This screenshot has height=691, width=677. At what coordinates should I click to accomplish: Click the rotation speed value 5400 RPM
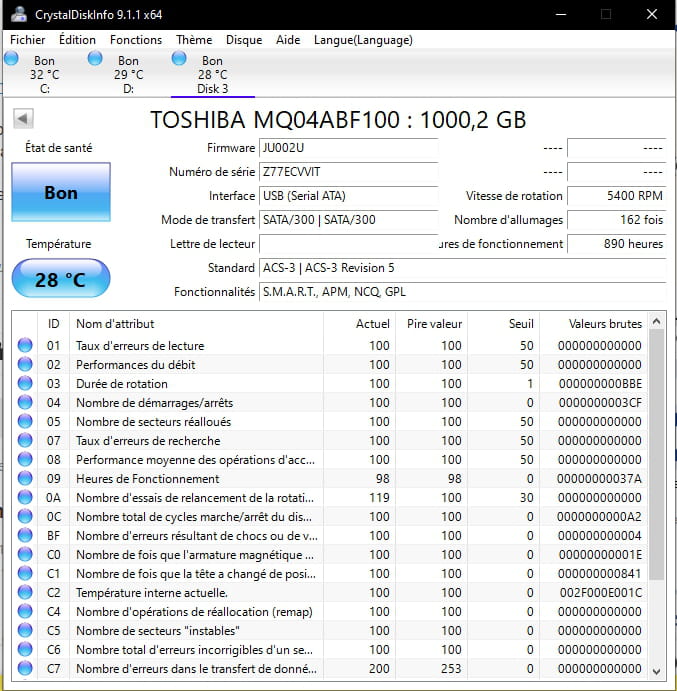click(x=617, y=196)
